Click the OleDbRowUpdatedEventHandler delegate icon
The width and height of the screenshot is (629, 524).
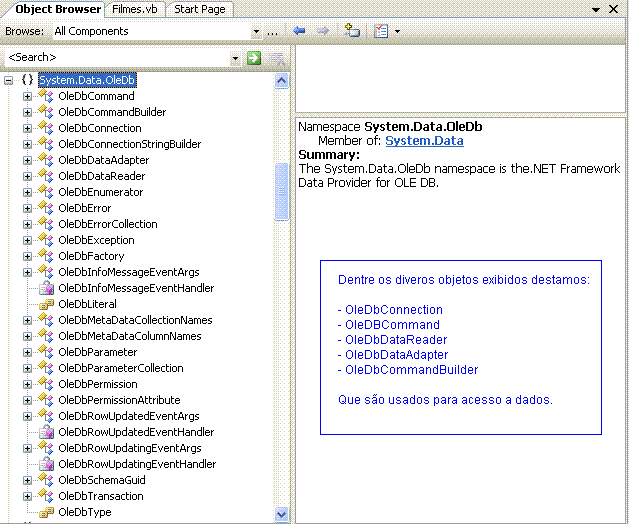46,432
